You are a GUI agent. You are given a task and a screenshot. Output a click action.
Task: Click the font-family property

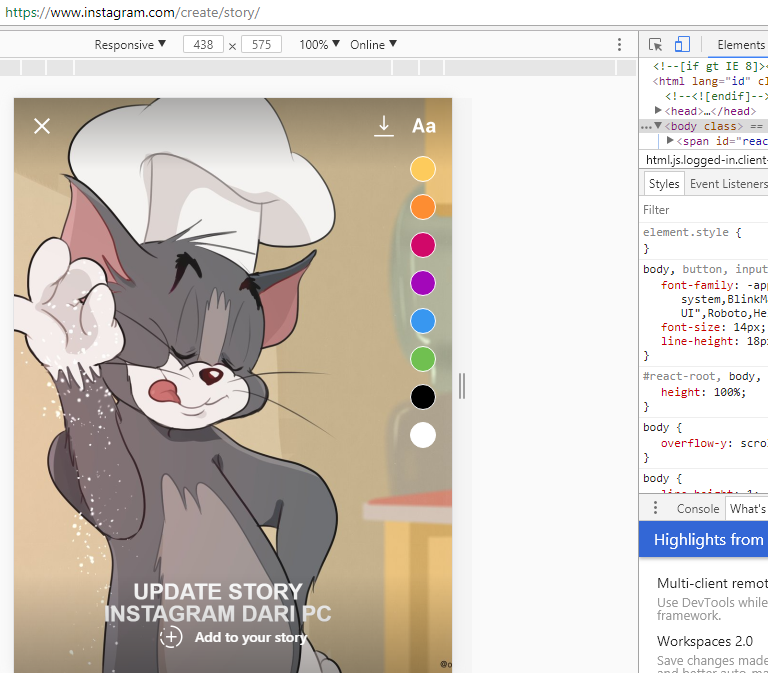point(696,285)
